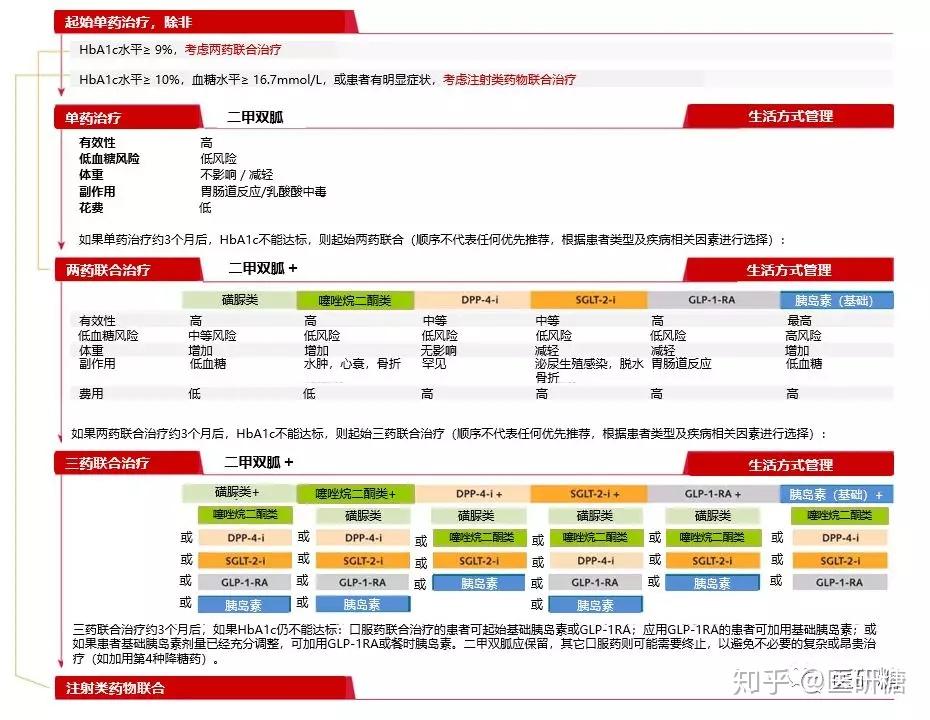Screen dimensions: 930x720
Task: Click the gray GLP-1-RA header in two-drug table
Action: (x=712, y=300)
